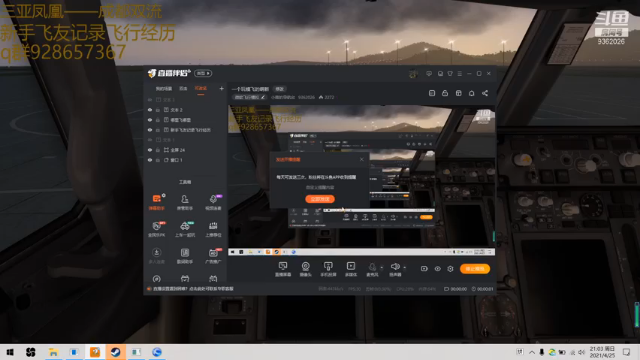Image resolution: width=640 pixels, height=360 pixels.
Task: Click the orange send-now button in the dialog
Action: (320, 199)
